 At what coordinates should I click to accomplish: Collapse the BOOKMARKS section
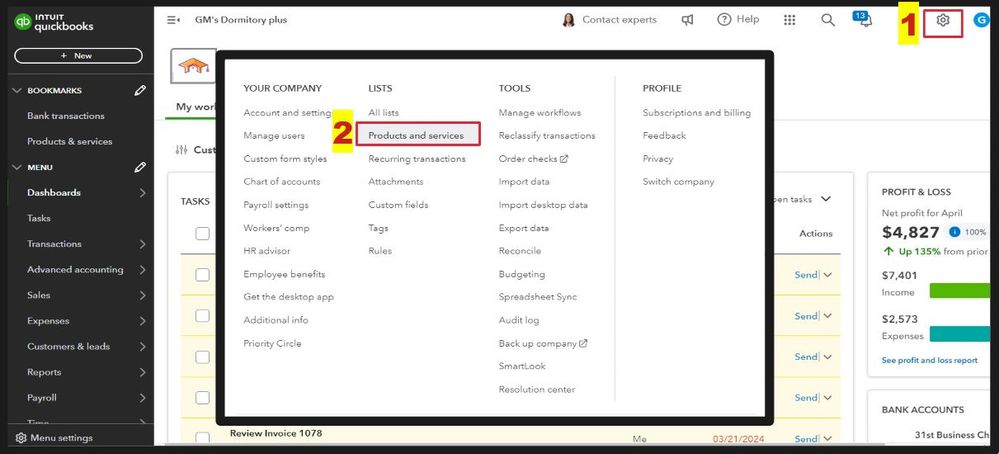(17, 90)
